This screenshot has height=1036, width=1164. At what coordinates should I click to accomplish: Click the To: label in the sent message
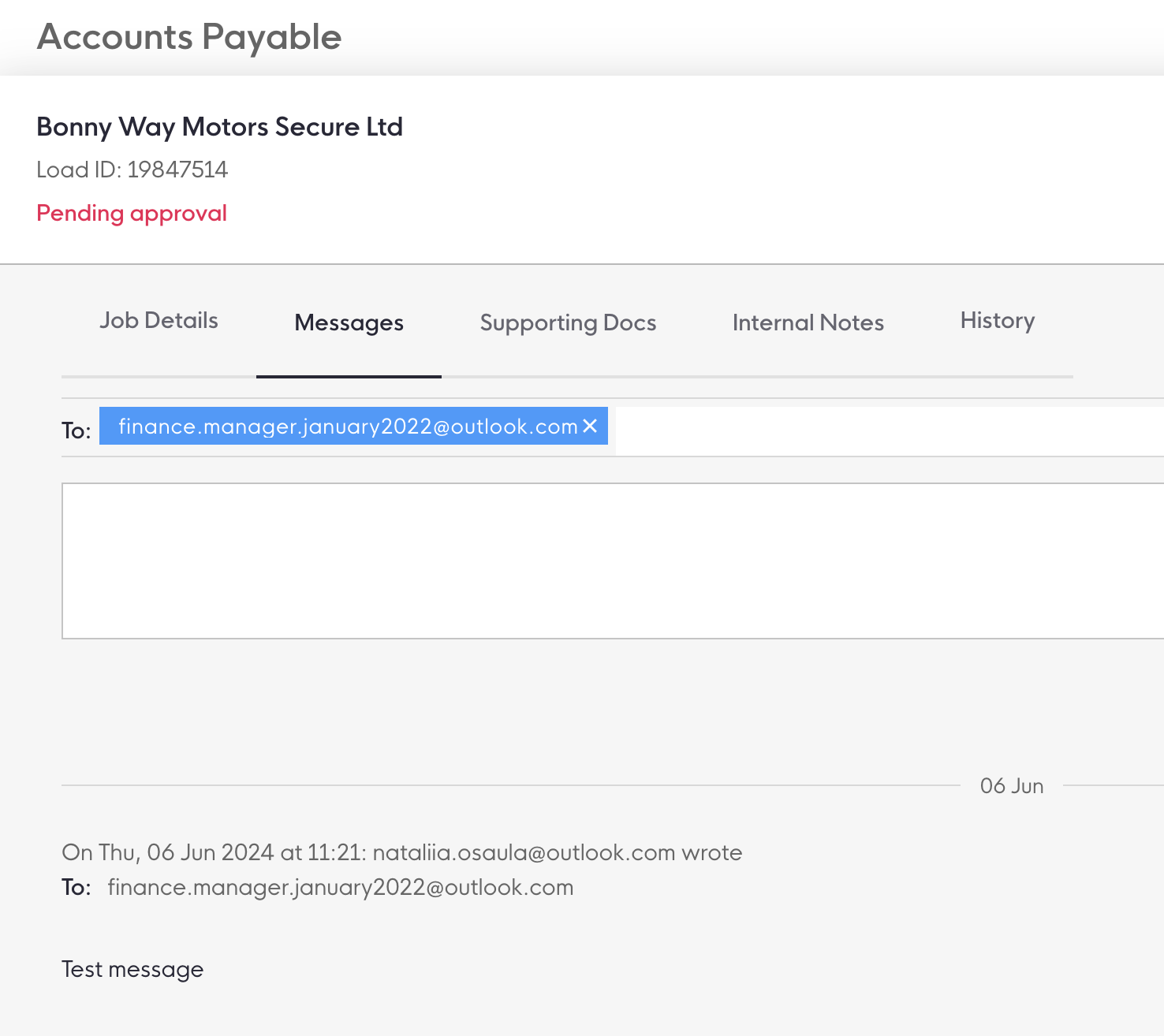click(x=76, y=888)
